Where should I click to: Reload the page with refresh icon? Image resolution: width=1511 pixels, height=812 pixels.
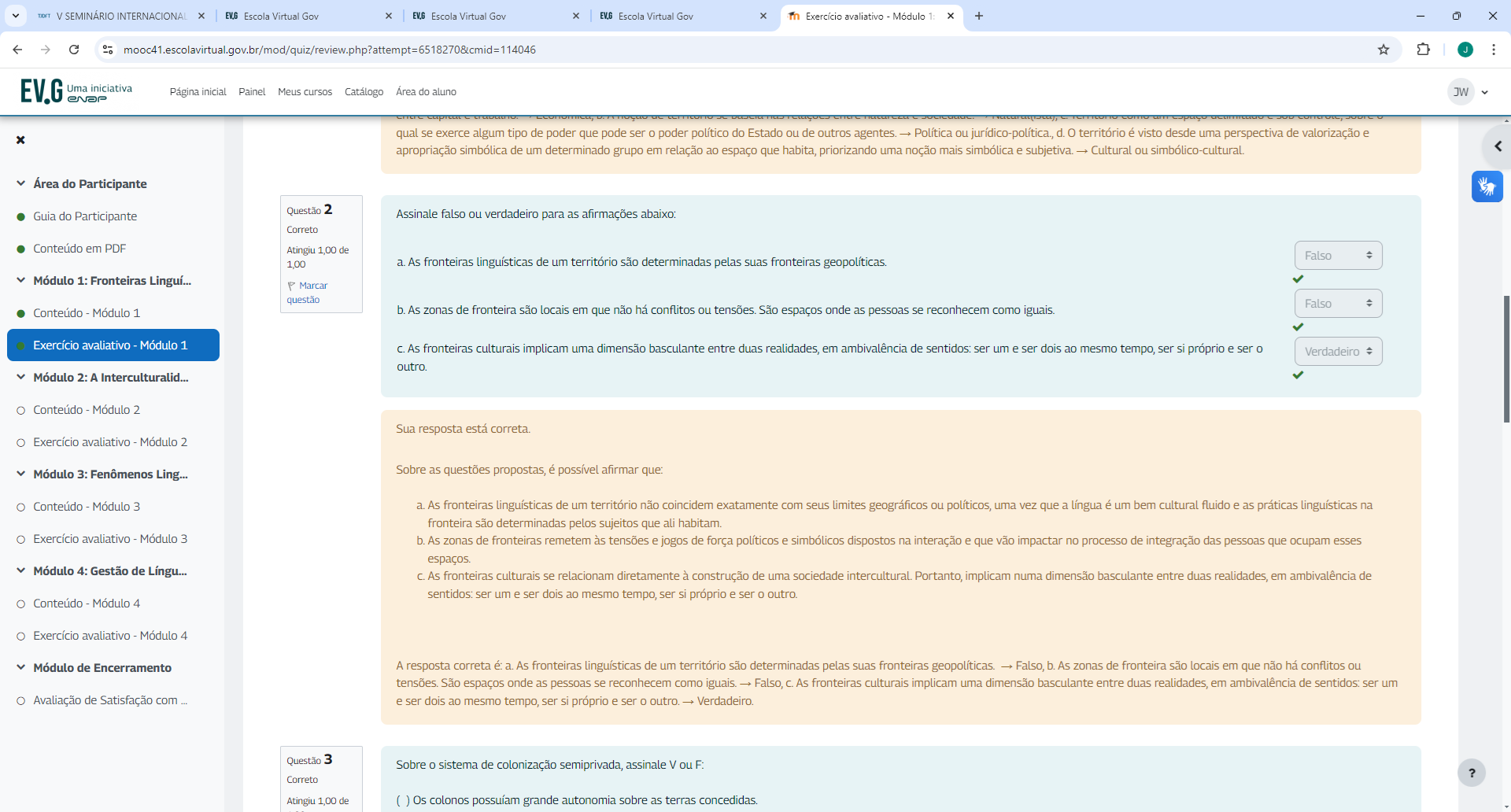74,50
